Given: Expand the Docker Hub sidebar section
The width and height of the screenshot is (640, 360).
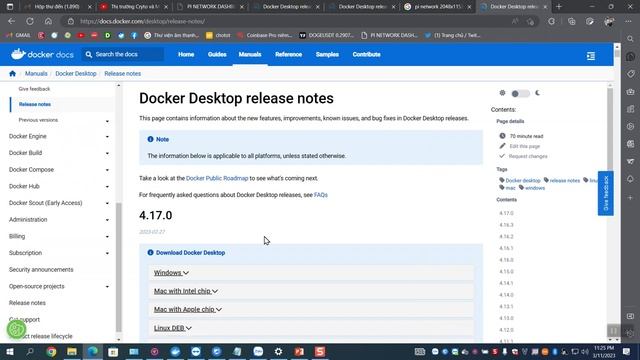Looking at the screenshot, I should point(107,187).
